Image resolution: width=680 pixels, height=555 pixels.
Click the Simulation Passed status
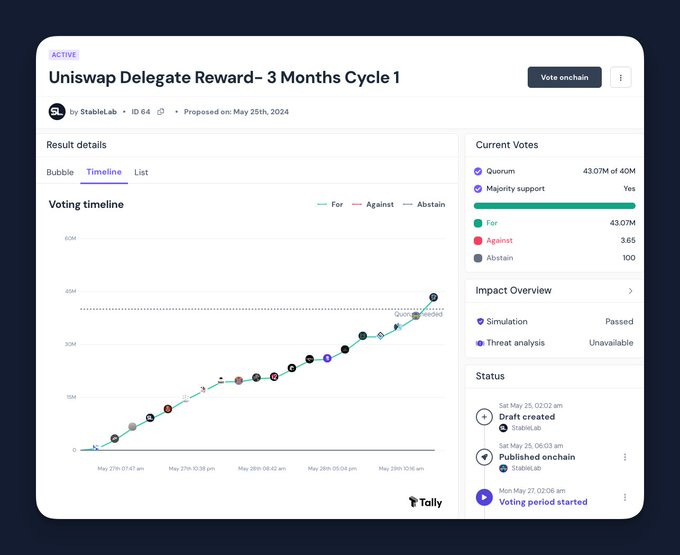click(x=619, y=322)
